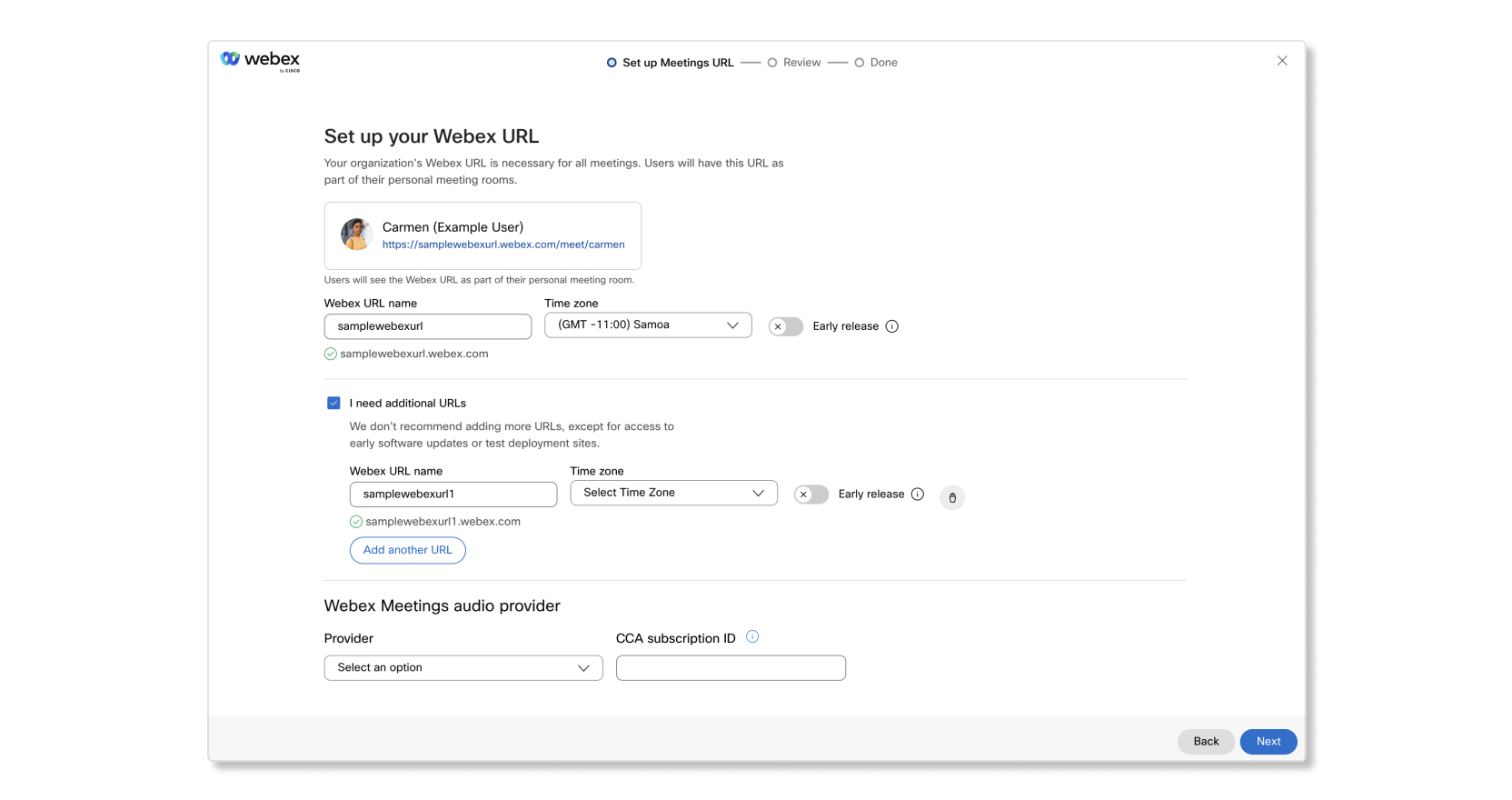The height and width of the screenshot is (800, 1512).
Task: Delete the samplewebexurl1 additional URL row
Action: 952,497
